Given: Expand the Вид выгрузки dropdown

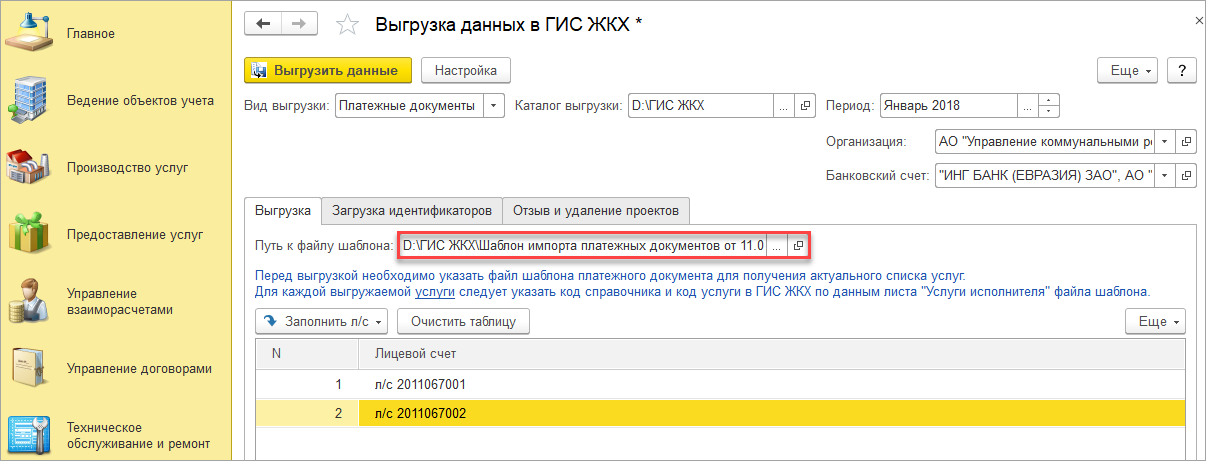Looking at the screenshot, I should coord(494,105).
